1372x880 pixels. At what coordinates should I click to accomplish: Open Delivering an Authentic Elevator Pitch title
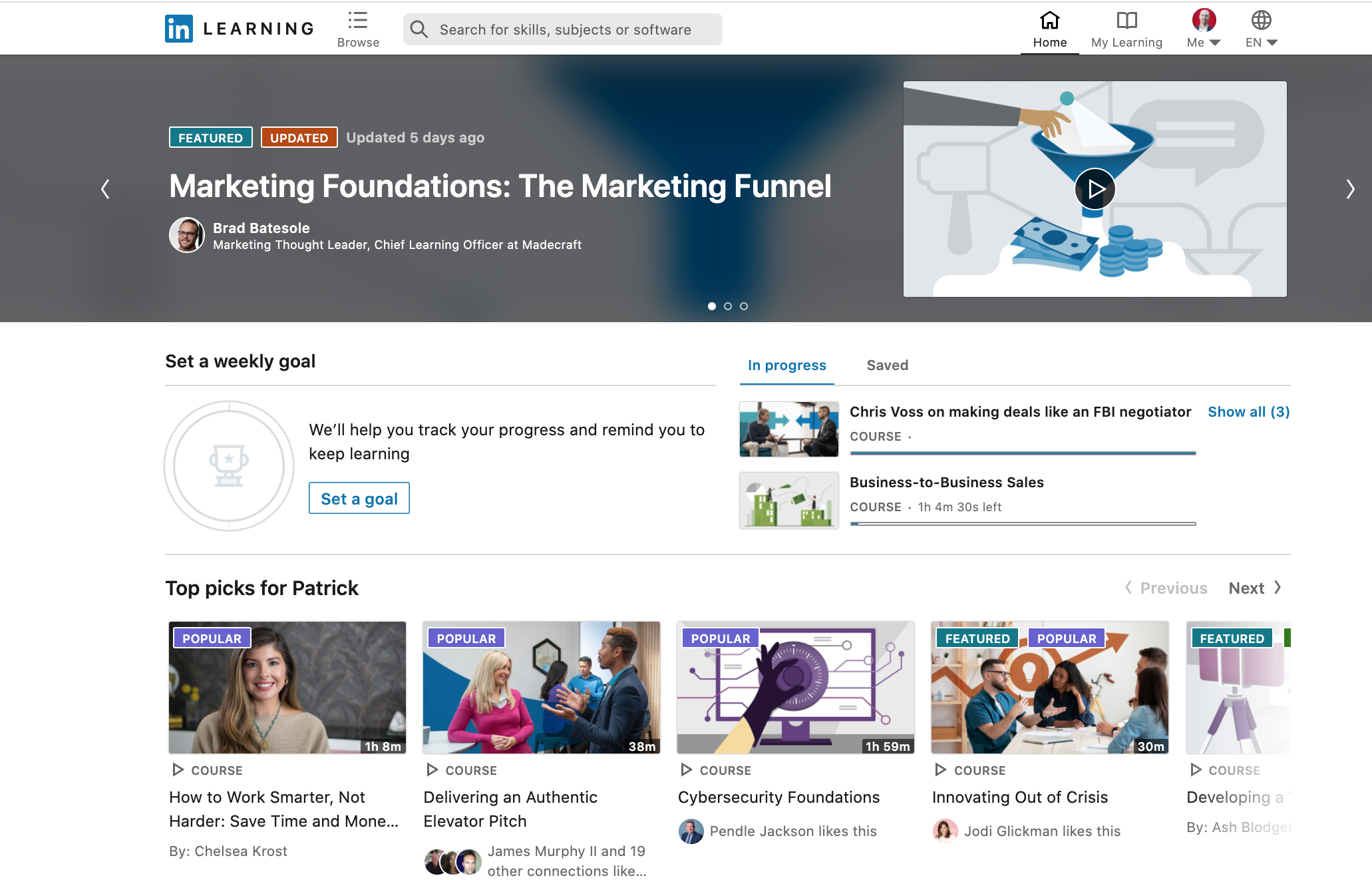click(x=510, y=809)
